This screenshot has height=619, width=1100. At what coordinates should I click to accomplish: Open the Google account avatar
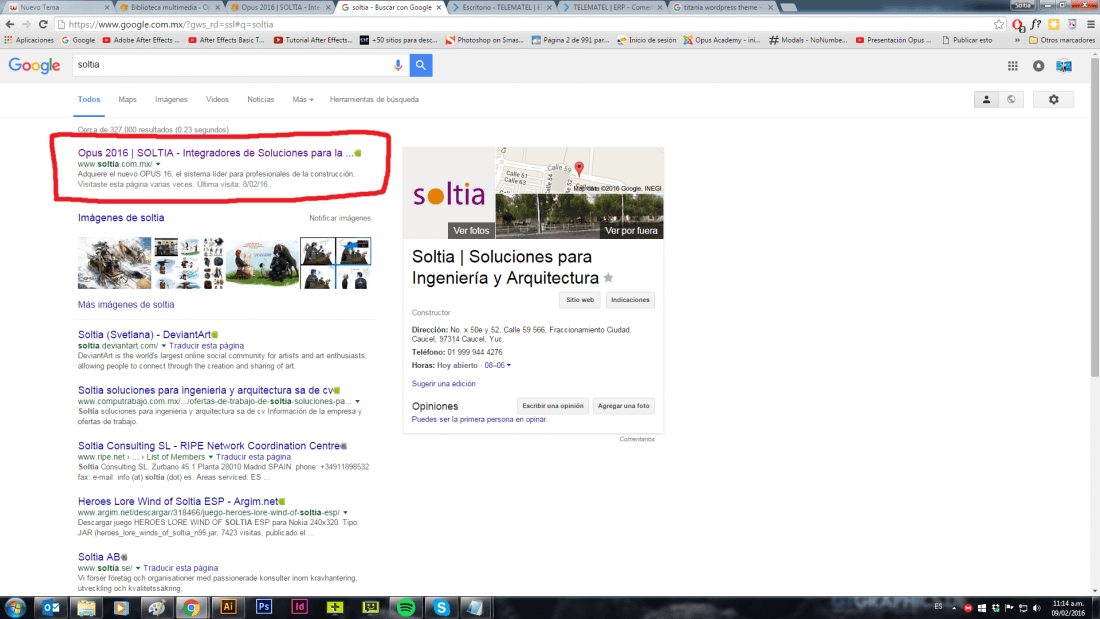click(1064, 65)
